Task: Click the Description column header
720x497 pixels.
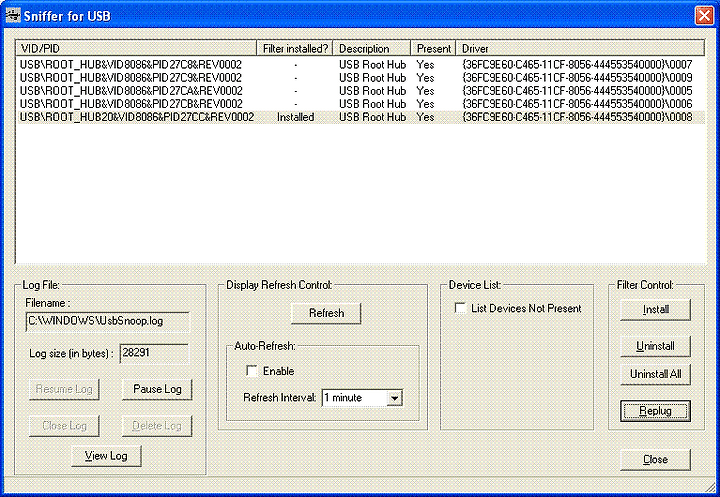Action: tap(372, 48)
